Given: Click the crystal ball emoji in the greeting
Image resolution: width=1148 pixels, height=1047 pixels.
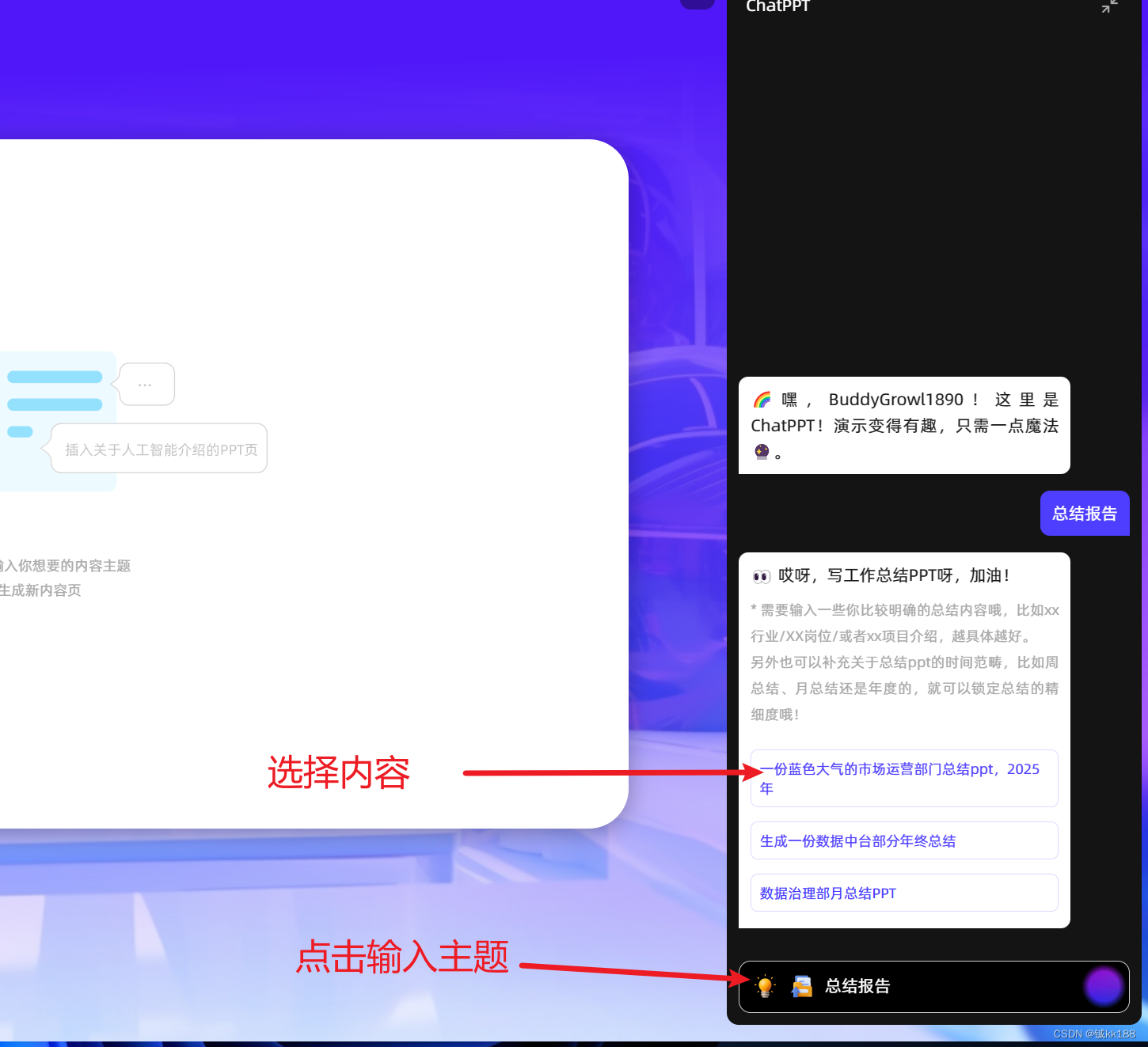Looking at the screenshot, I should 762,452.
